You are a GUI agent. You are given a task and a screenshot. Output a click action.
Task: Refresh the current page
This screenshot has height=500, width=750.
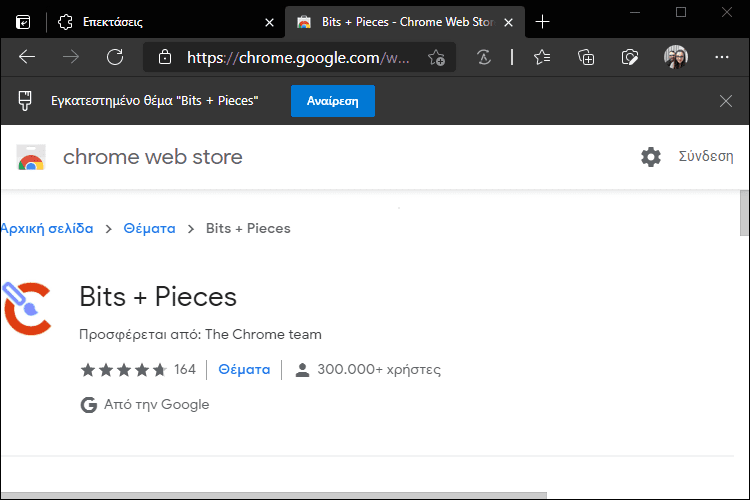[115, 57]
